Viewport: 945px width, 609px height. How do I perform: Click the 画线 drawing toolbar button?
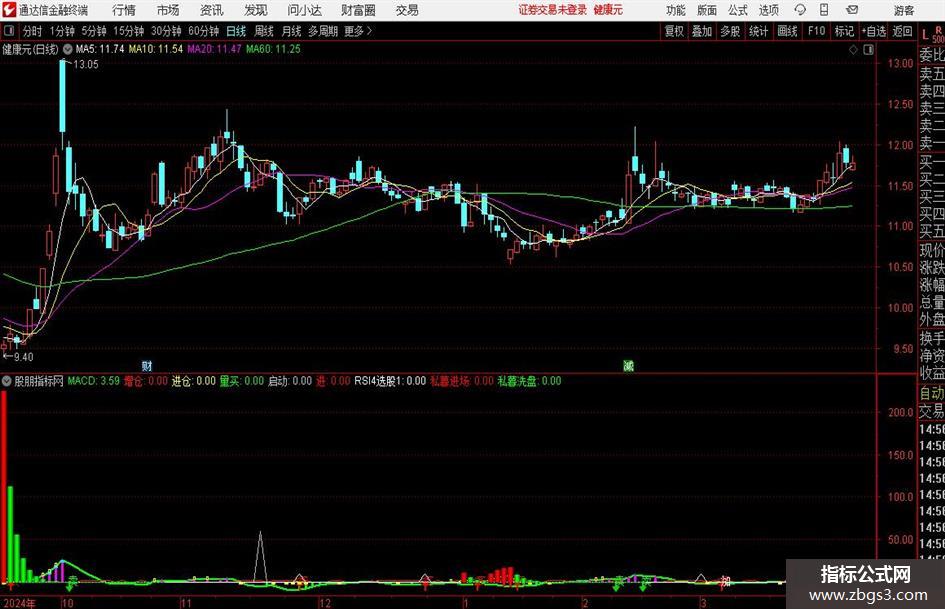(x=787, y=31)
